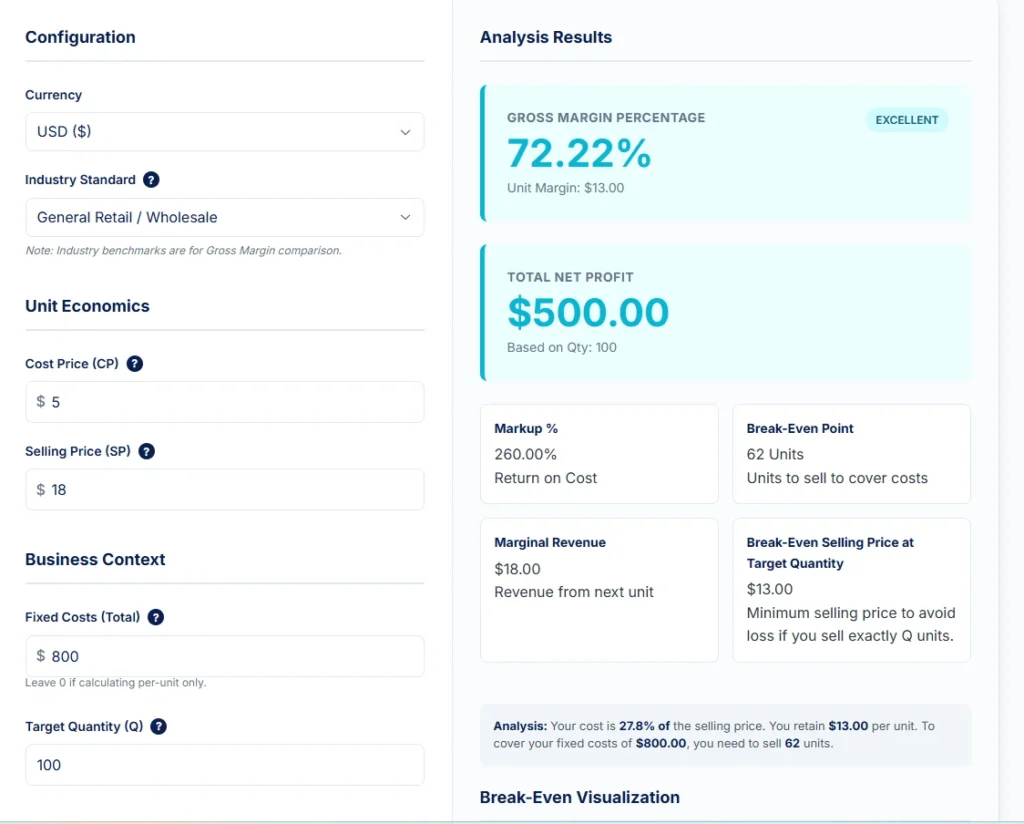Click the question mark next to Selling Price (SP)
Screen dimensions: 1024x824
[x=146, y=452]
